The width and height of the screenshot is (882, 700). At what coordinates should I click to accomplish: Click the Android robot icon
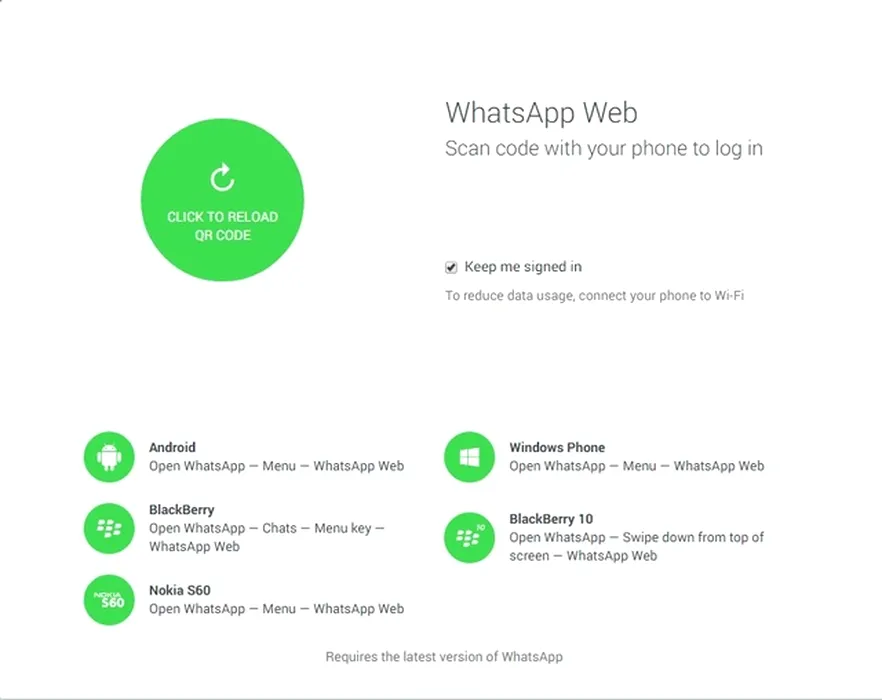(109, 457)
